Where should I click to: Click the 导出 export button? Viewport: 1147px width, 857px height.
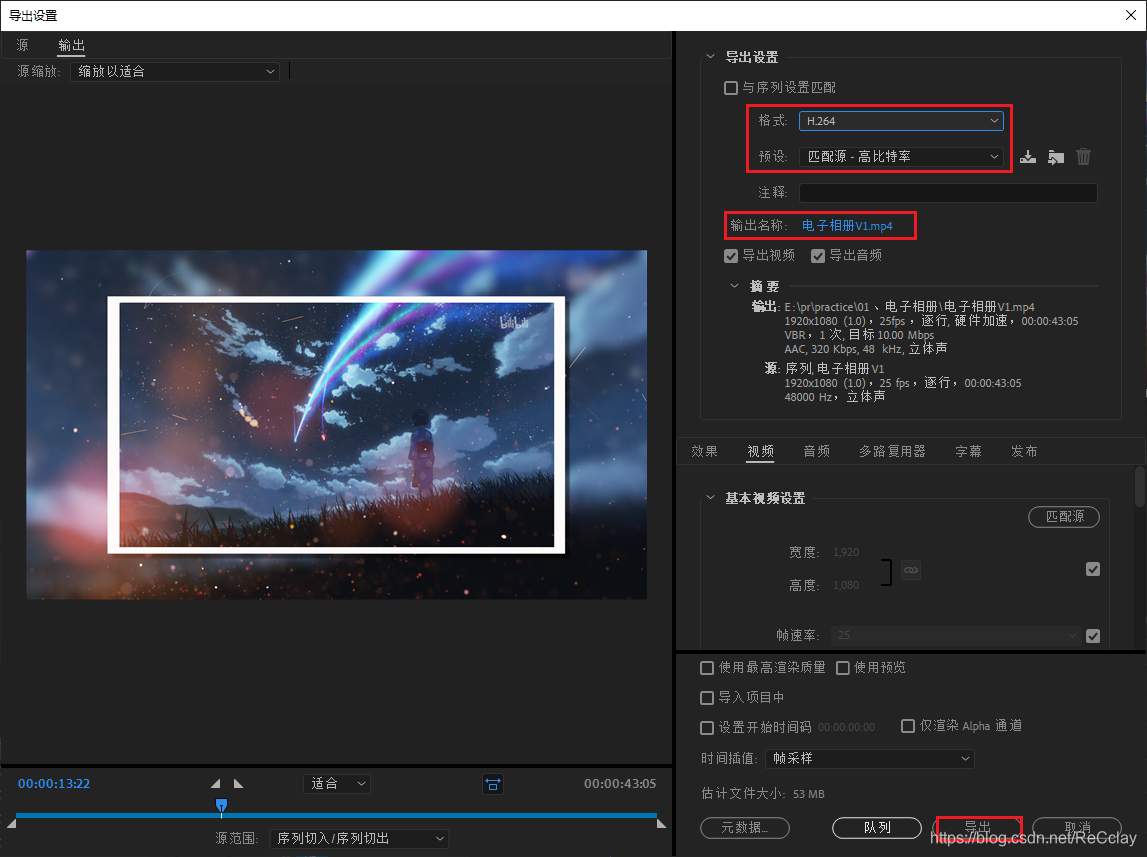pyautogui.click(x=978, y=828)
